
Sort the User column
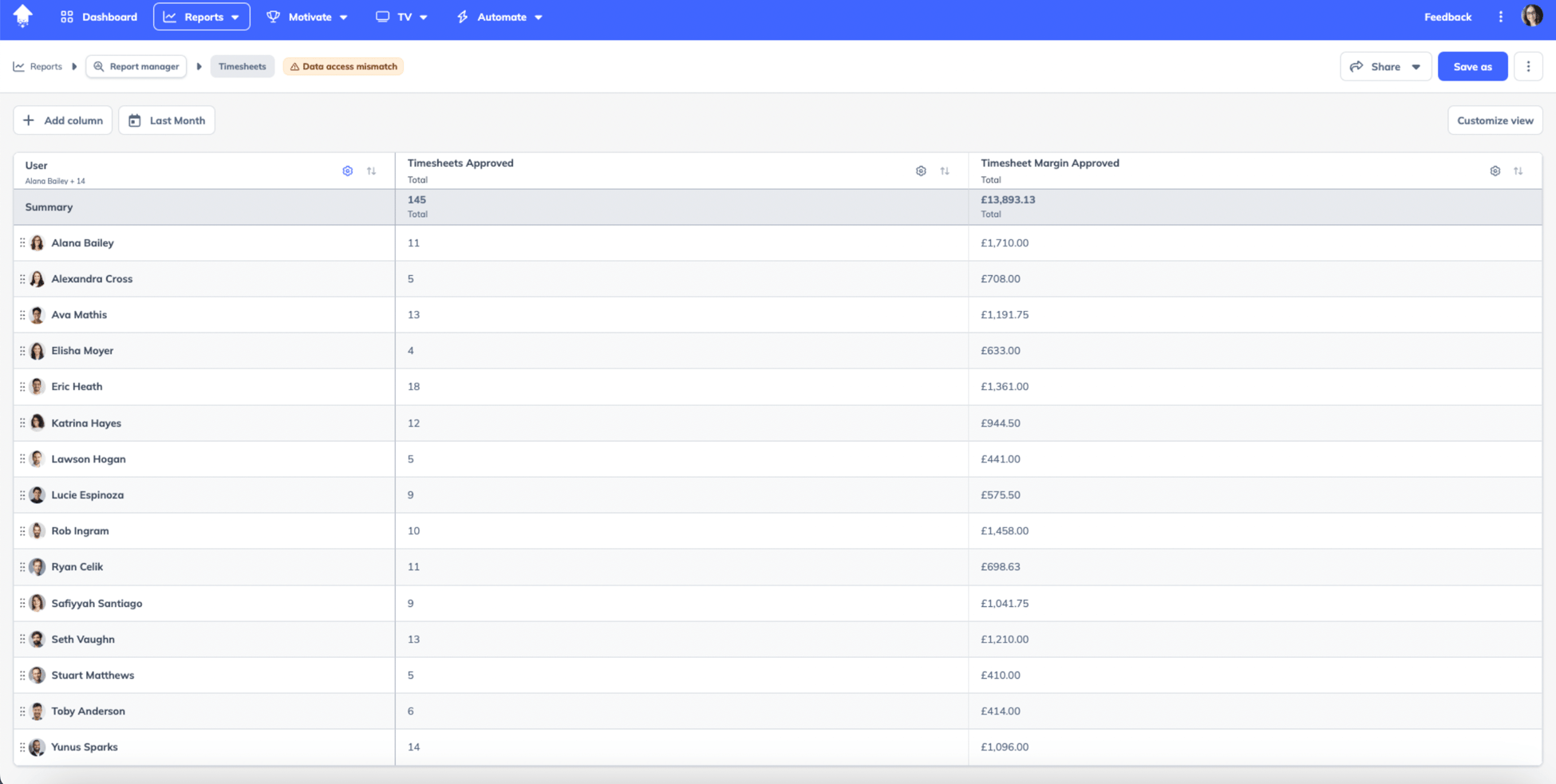[x=372, y=171]
